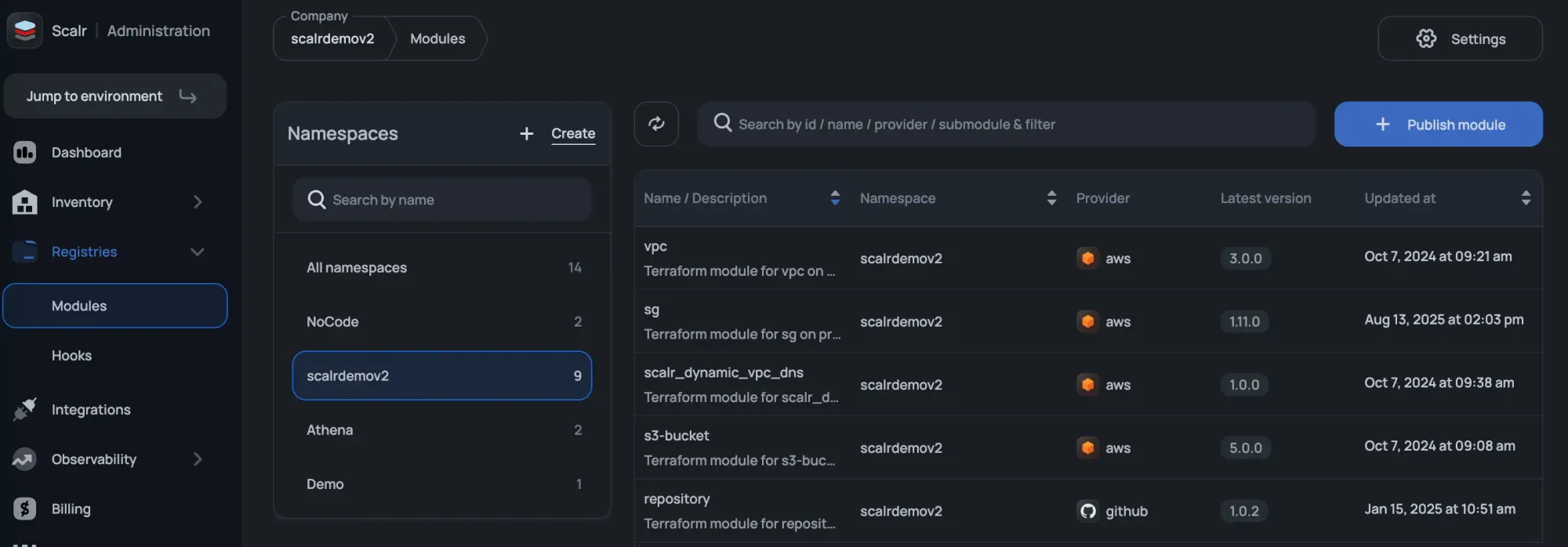Click the refresh modules list icon
The width and height of the screenshot is (1568, 547).
656,124
